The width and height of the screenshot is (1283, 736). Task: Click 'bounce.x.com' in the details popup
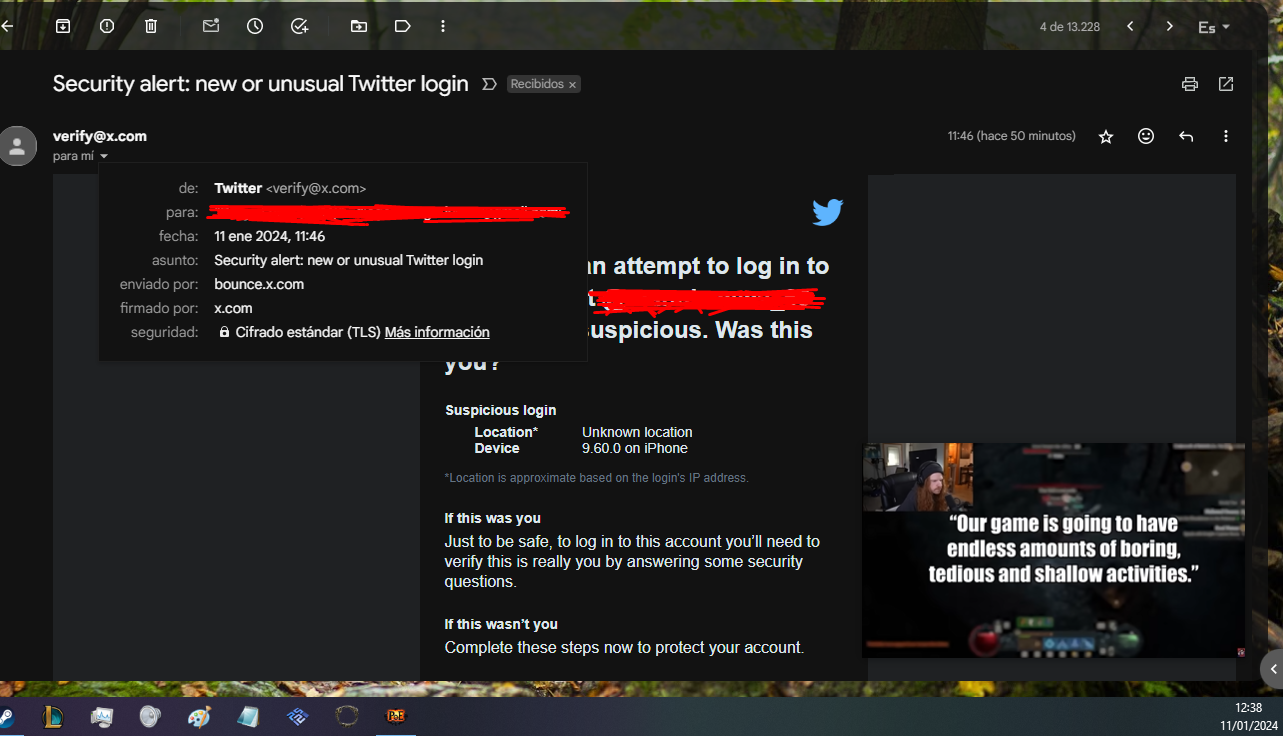[x=259, y=284]
